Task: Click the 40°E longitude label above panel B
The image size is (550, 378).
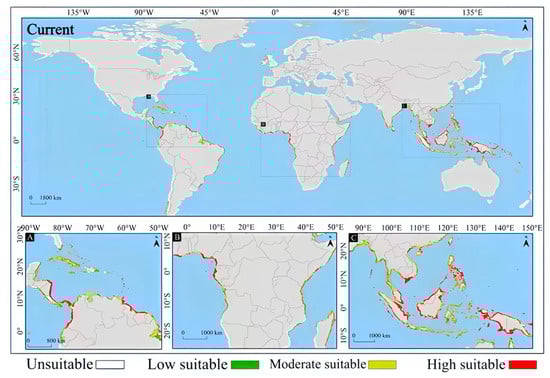Action: click(x=306, y=227)
